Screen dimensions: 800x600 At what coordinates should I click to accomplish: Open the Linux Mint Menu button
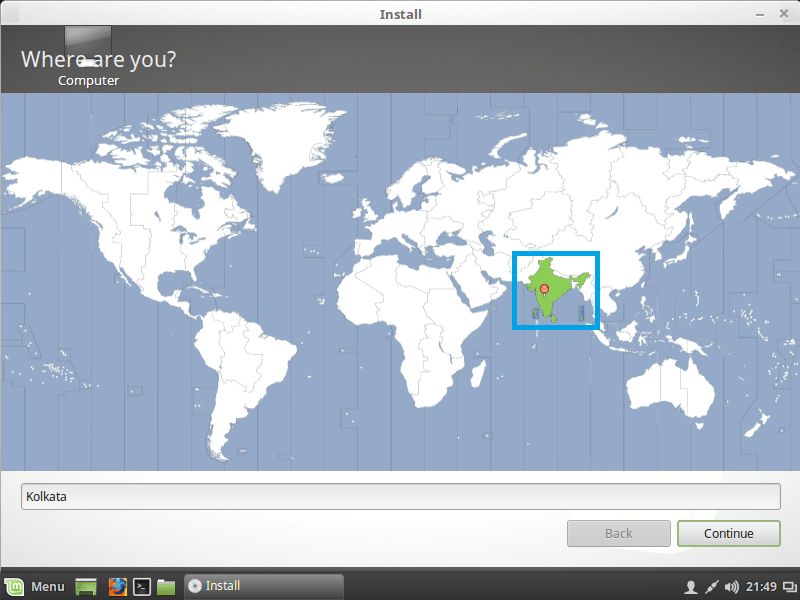(x=36, y=587)
